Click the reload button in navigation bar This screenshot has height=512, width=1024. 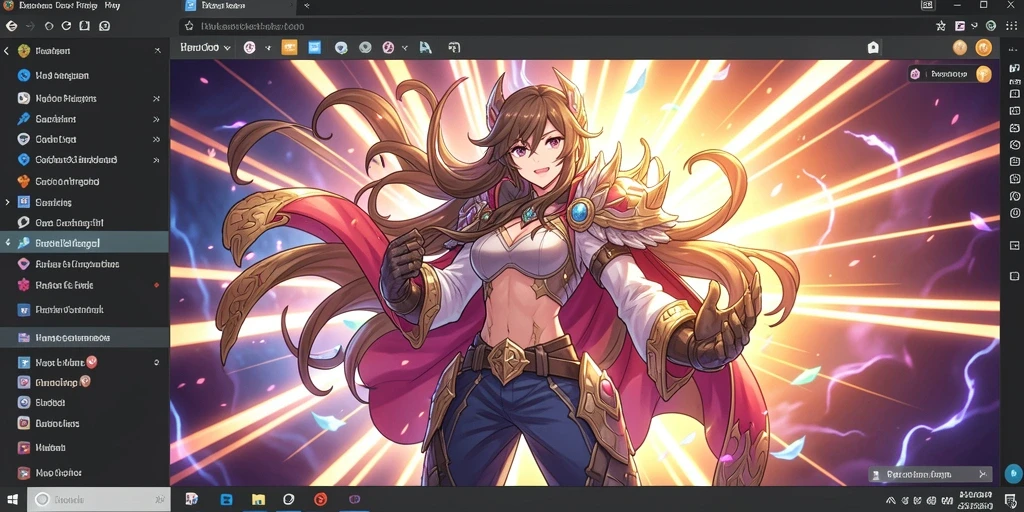(66, 26)
